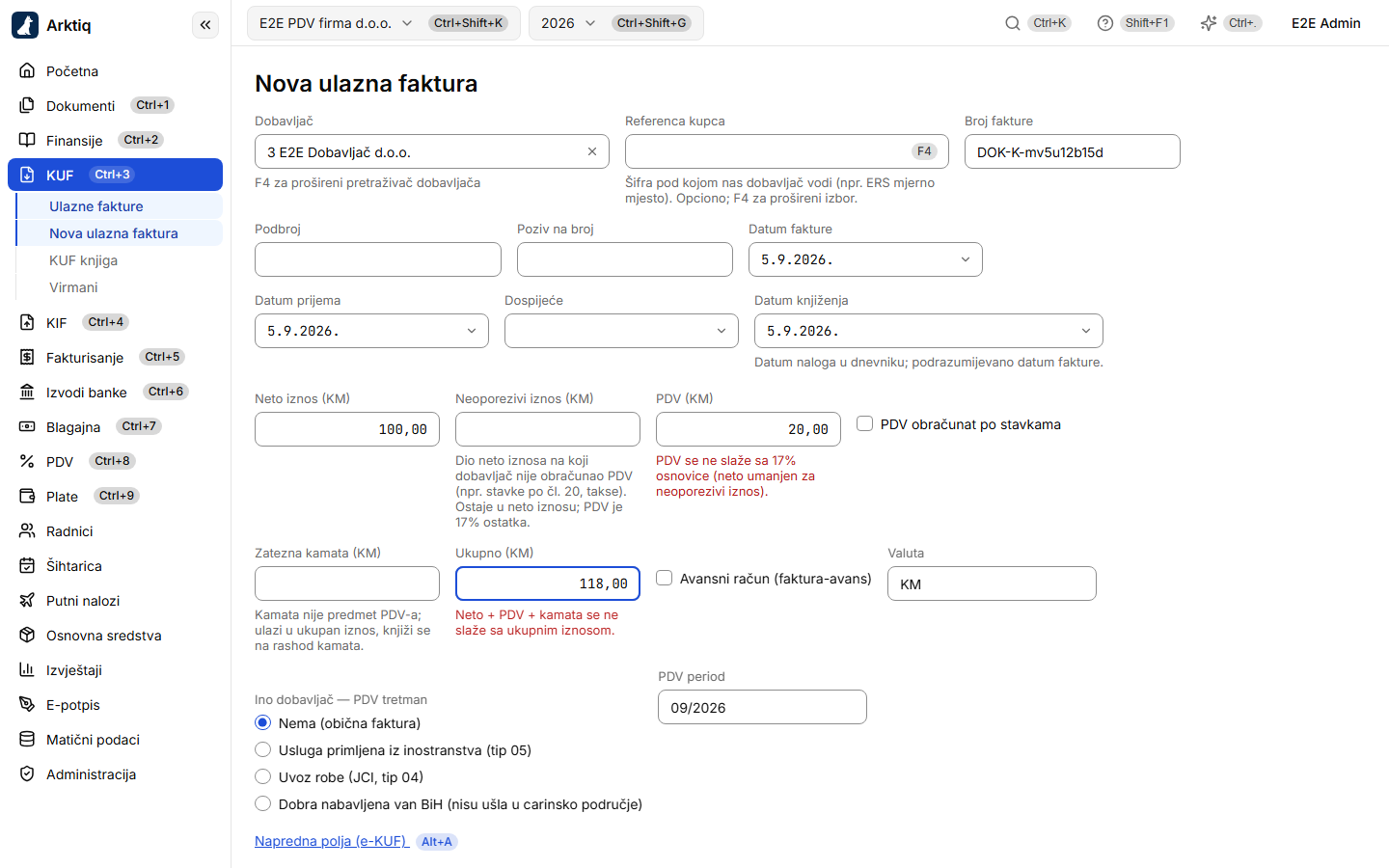The image size is (1389, 868).
Task: Open Napredna polja (e-KUF) link
Action: pyautogui.click(x=332, y=841)
